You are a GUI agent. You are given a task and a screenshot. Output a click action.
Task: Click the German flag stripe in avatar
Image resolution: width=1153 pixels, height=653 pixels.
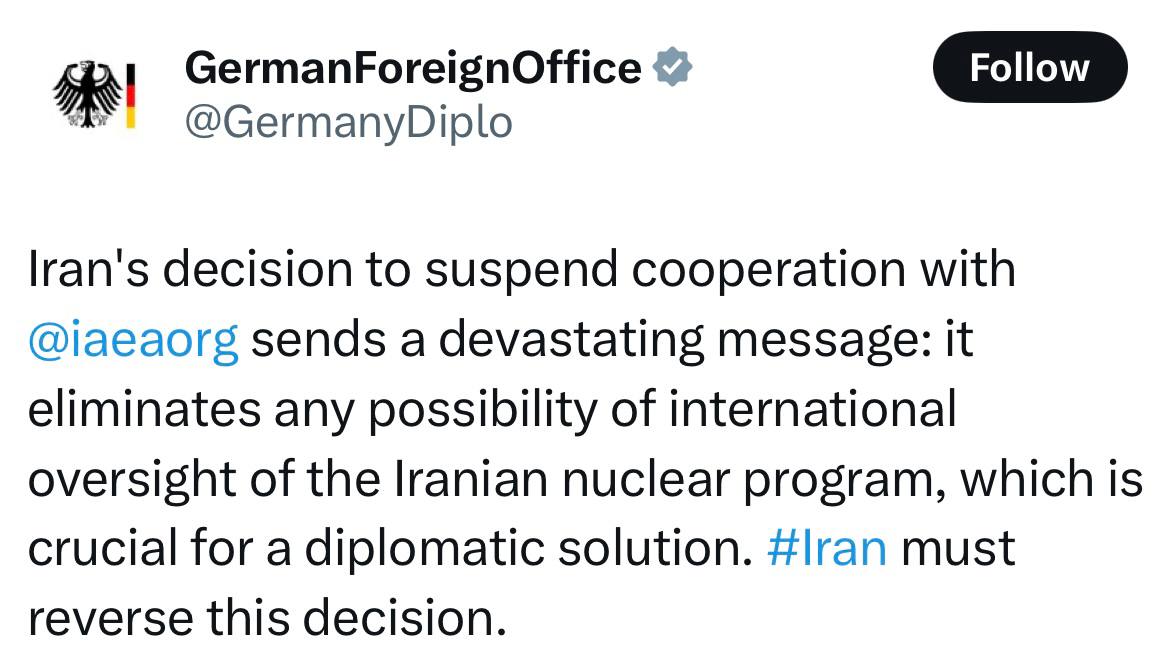131,96
